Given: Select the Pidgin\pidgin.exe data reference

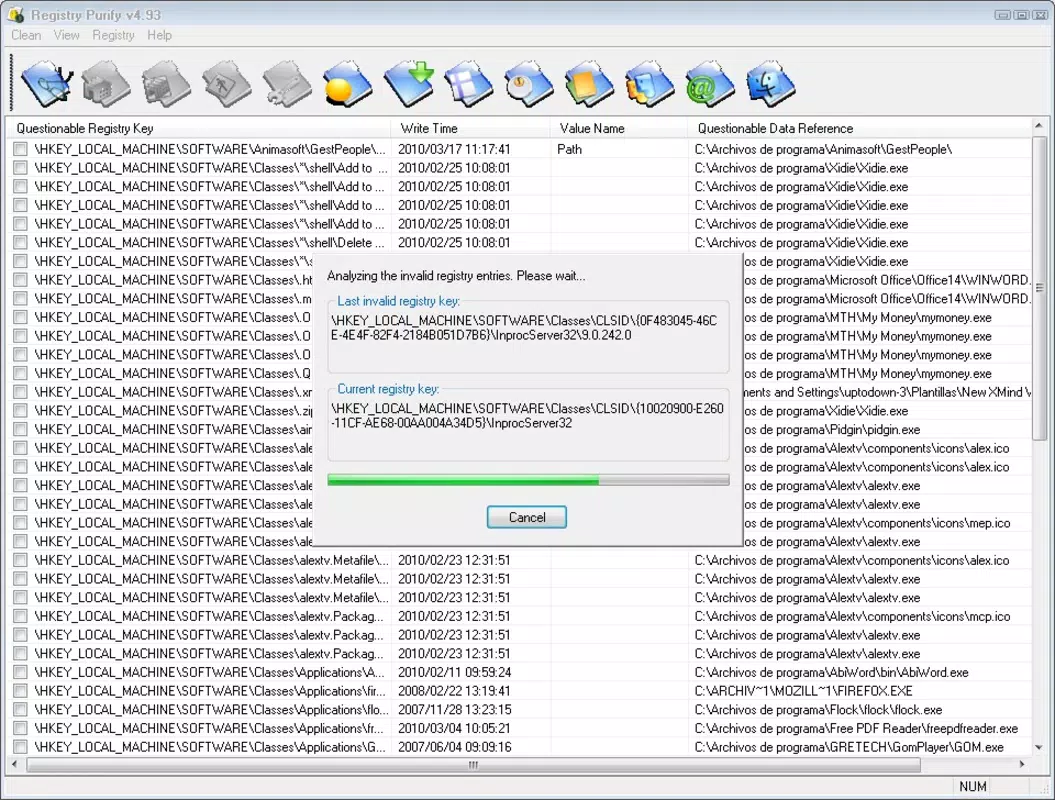Looking at the screenshot, I should pyautogui.click(x=832, y=429).
